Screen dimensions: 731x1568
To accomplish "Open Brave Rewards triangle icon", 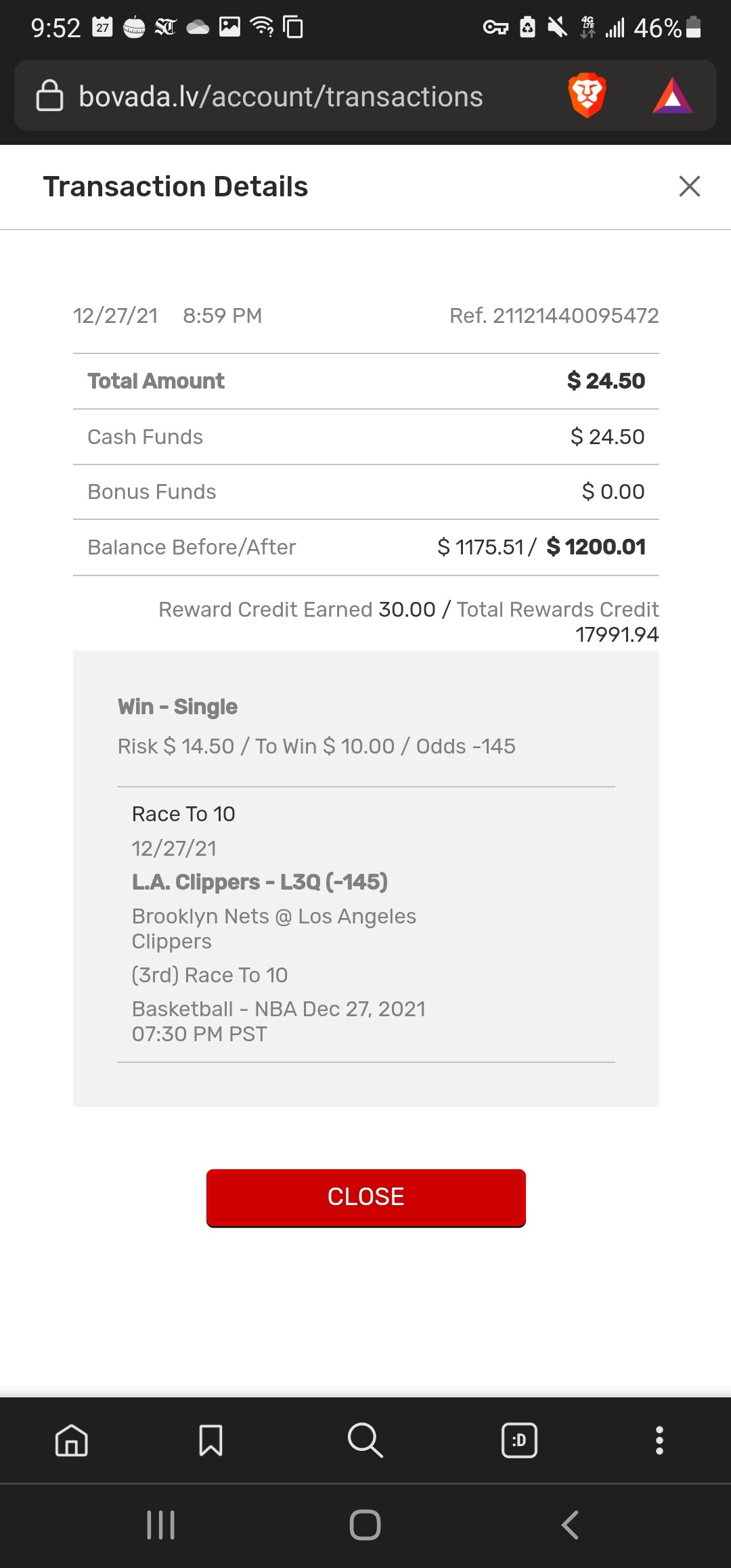I will pyautogui.click(x=672, y=96).
